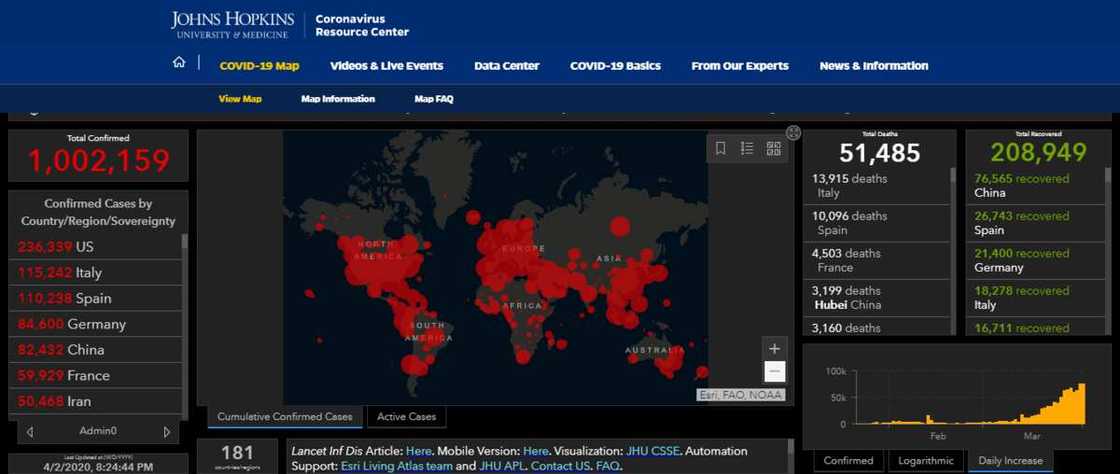
Task: Open Data Center menu item
Action: pyautogui.click(x=506, y=66)
